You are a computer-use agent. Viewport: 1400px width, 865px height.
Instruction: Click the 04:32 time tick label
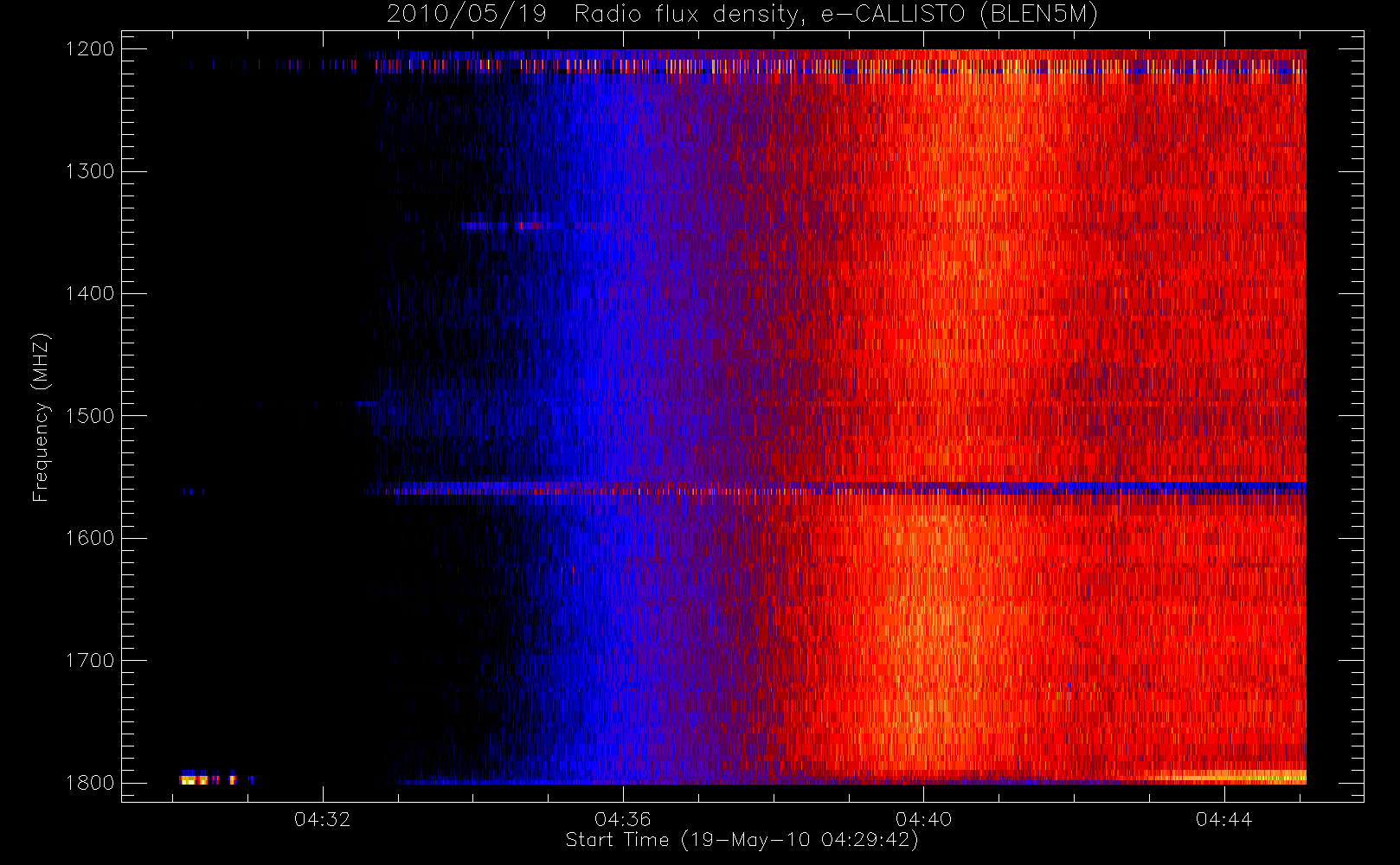(323, 819)
